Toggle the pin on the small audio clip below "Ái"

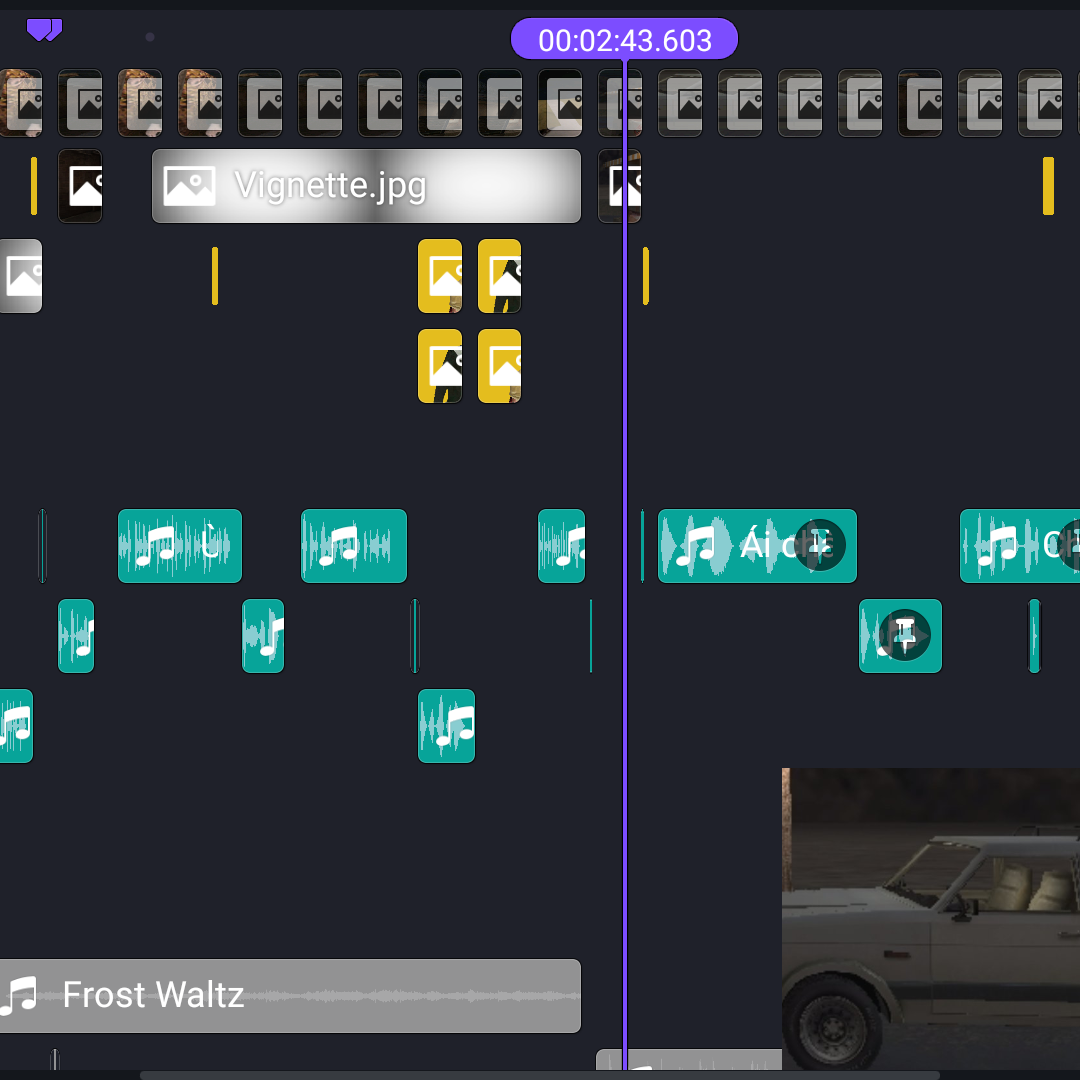[x=905, y=635]
